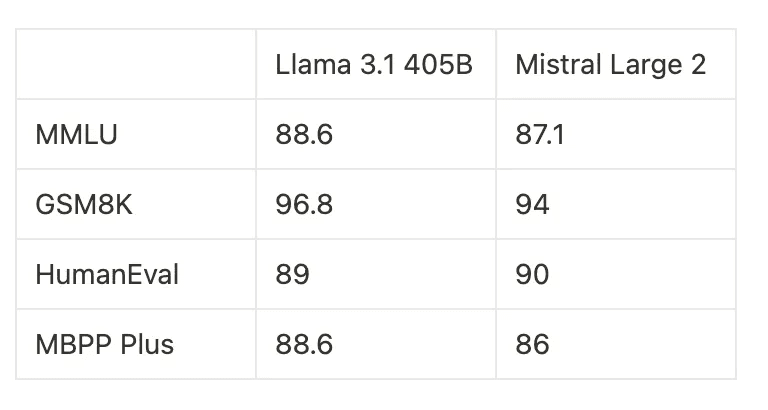Image resolution: width=768 pixels, height=410 pixels.
Task: Click Llama's MBPP Plus score 88.6
Action: [304, 344]
